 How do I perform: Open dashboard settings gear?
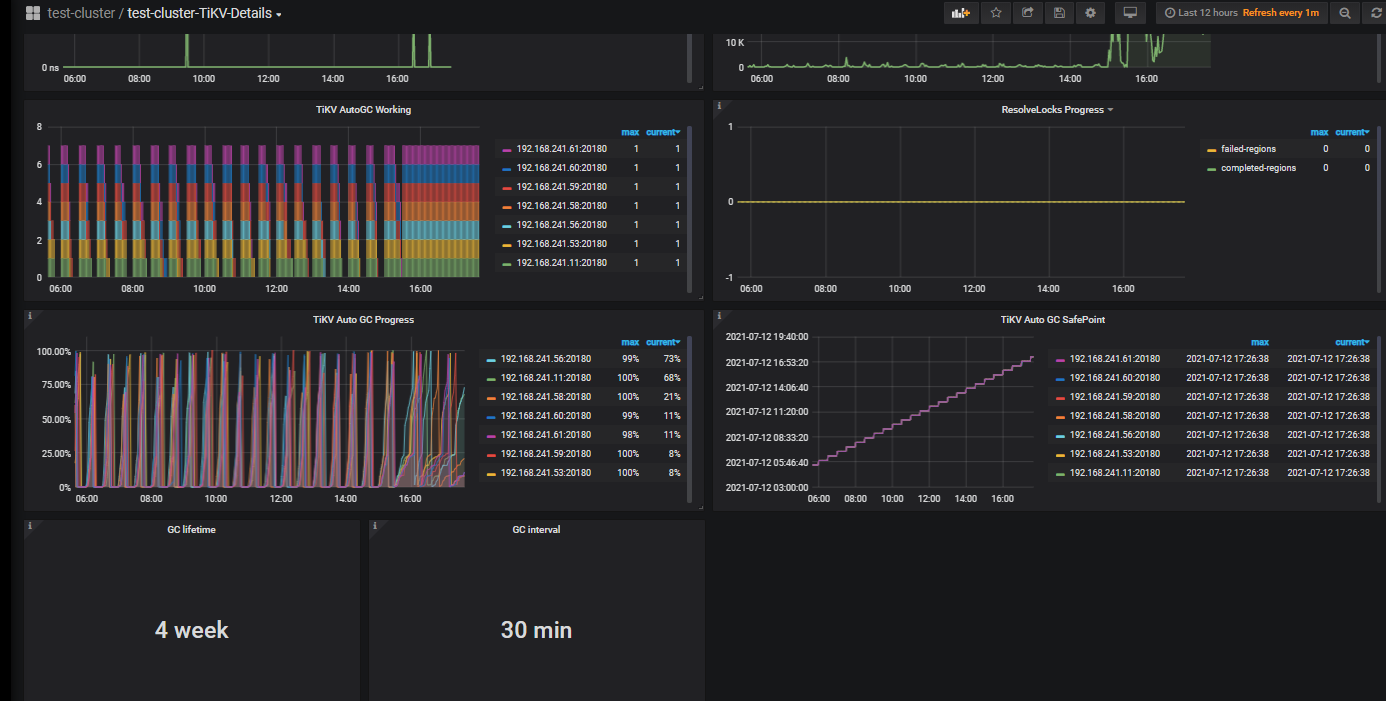pos(1090,13)
